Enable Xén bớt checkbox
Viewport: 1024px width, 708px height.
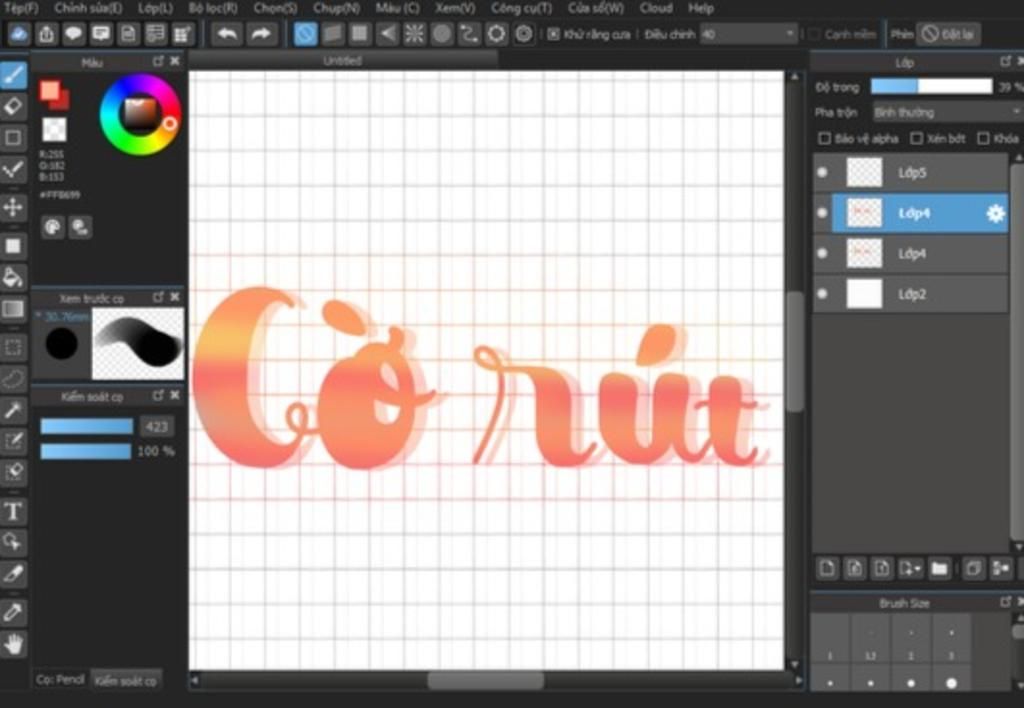click(x=917, y=138)
